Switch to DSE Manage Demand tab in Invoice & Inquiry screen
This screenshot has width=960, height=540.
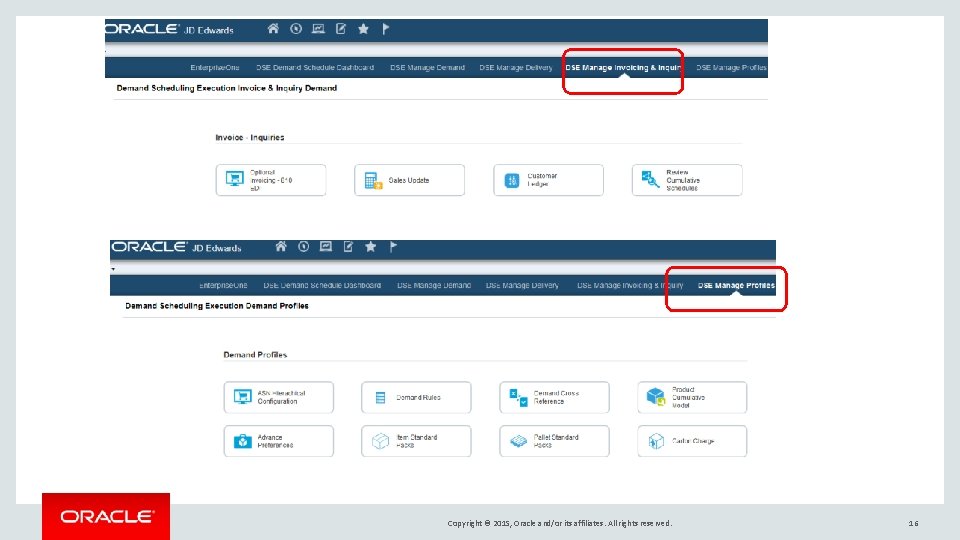click(x=427, y=67)
